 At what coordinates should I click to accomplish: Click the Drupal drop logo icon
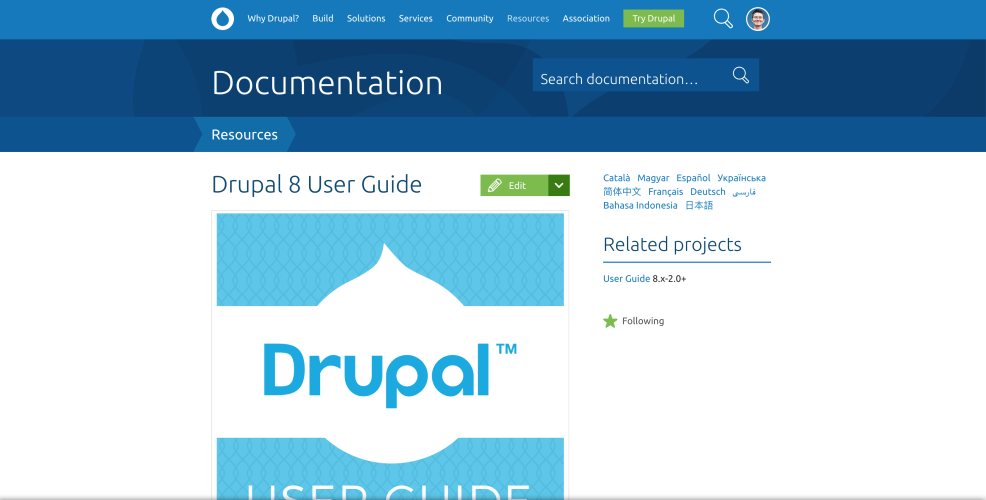pos(222,19)
